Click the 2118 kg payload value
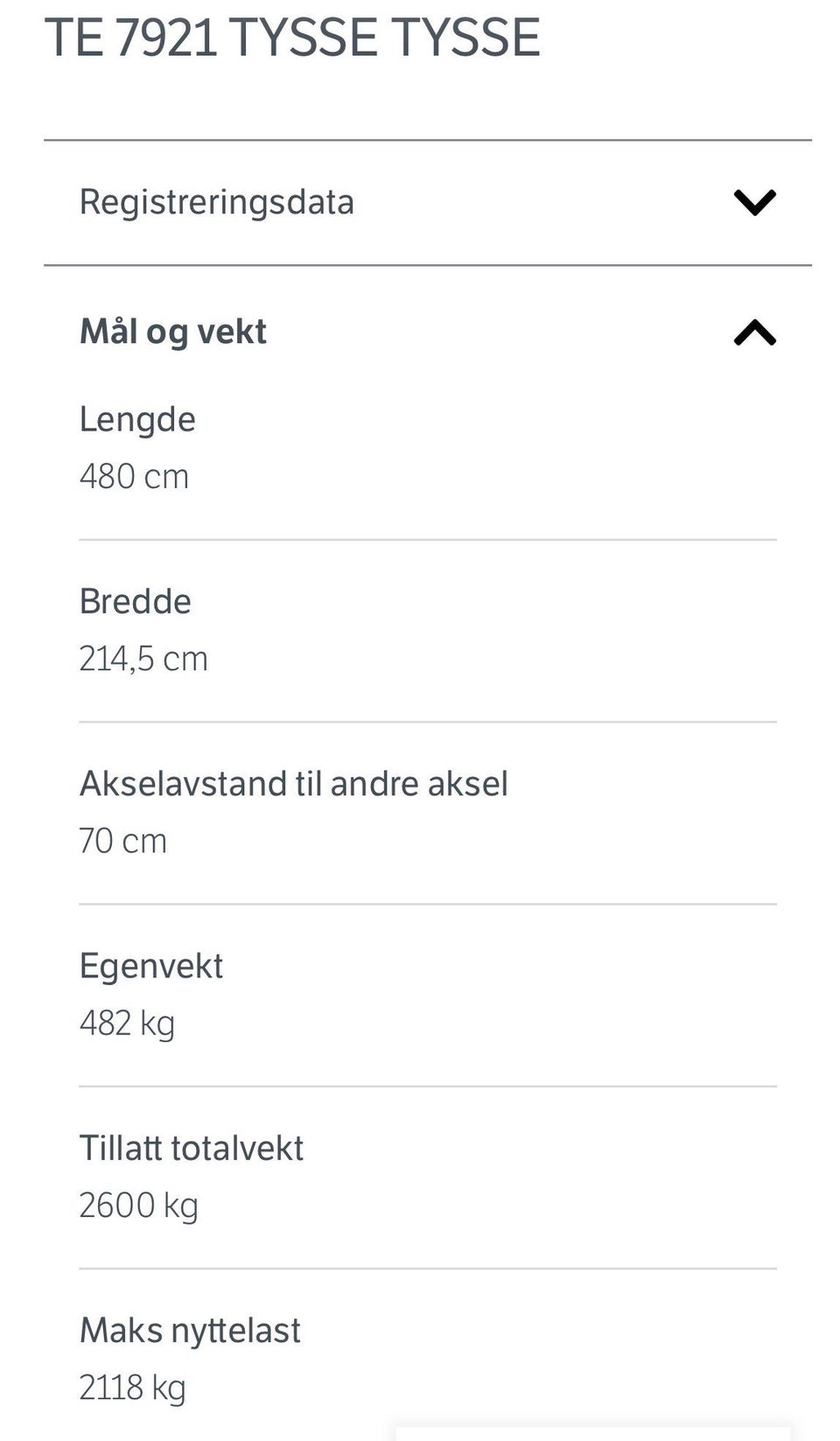This screenshot has height=1441, width=840. pyautogui.click(x=133, y=1388)
